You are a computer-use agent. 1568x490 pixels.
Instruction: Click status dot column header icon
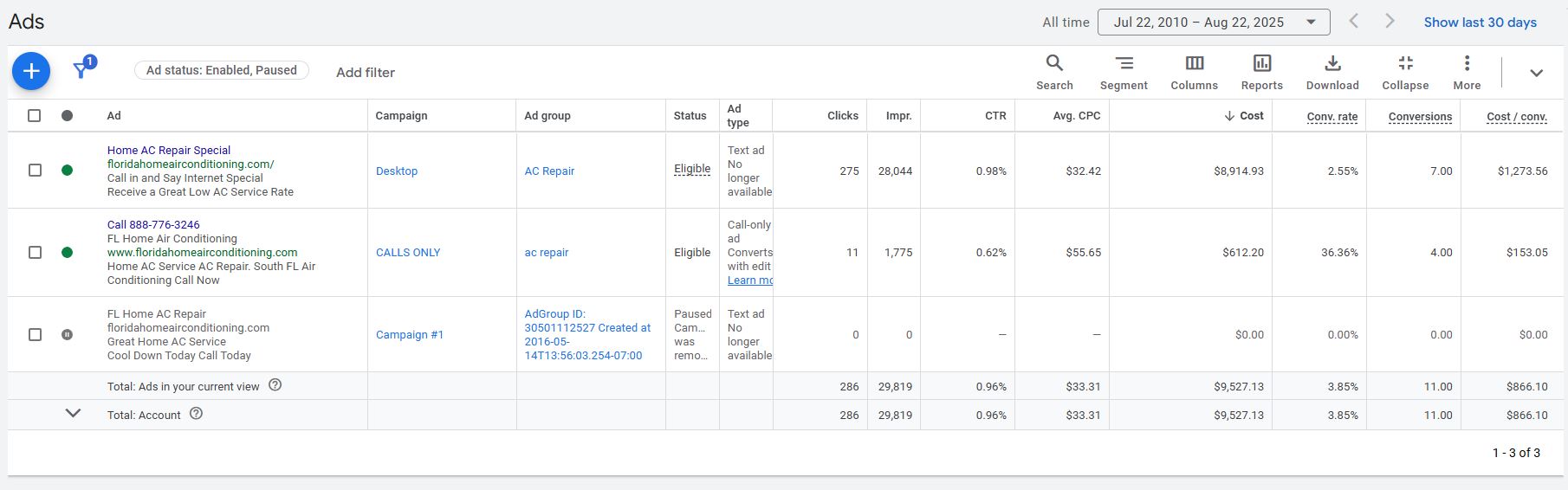click(68, 115)
